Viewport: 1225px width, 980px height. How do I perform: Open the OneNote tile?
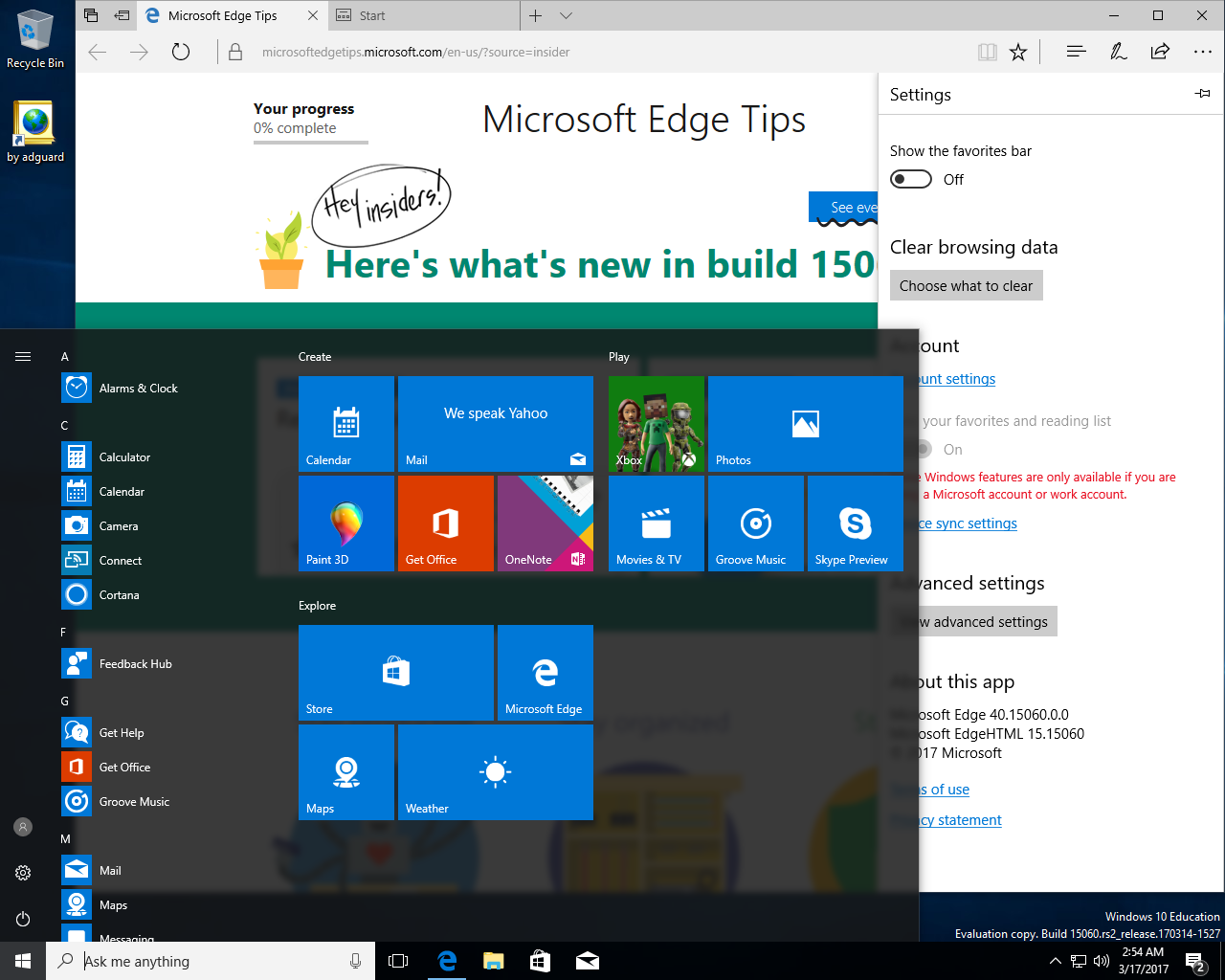tap(546, 523)
